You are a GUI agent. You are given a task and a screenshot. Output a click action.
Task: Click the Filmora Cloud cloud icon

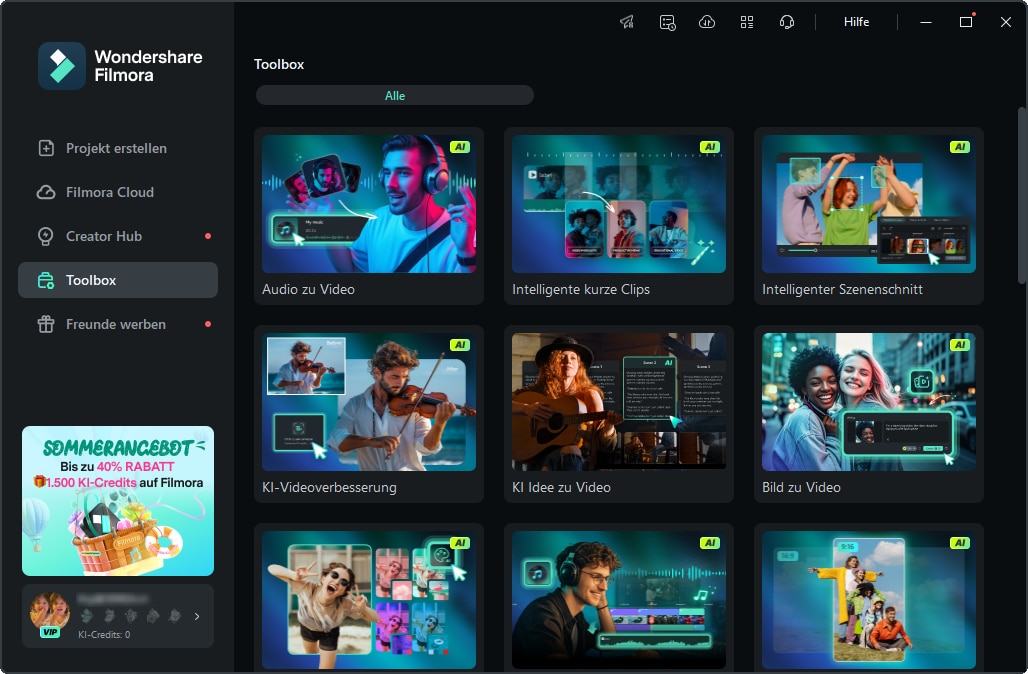tap(46, 192)
